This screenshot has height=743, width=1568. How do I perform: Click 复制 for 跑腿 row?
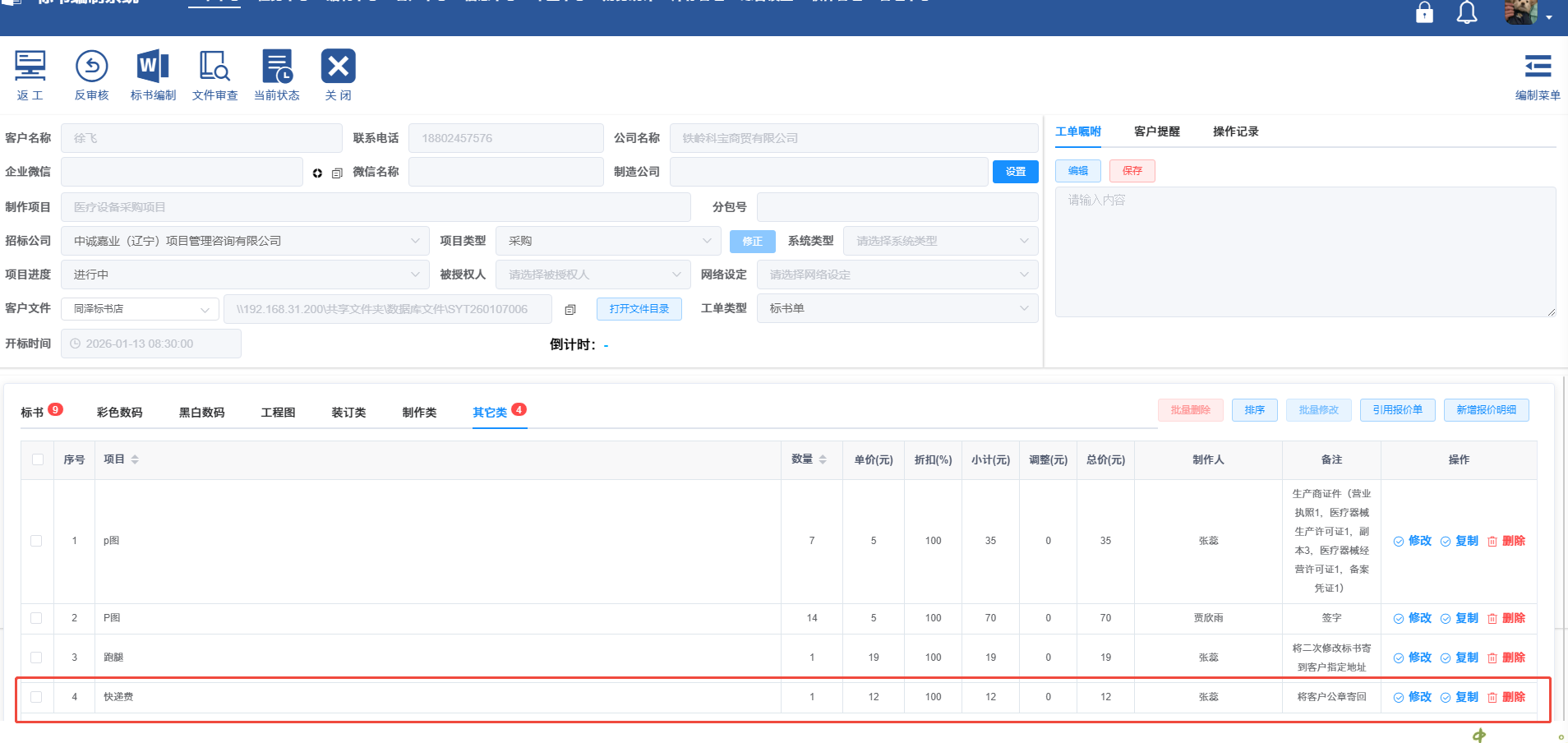tap(1460, 658)
